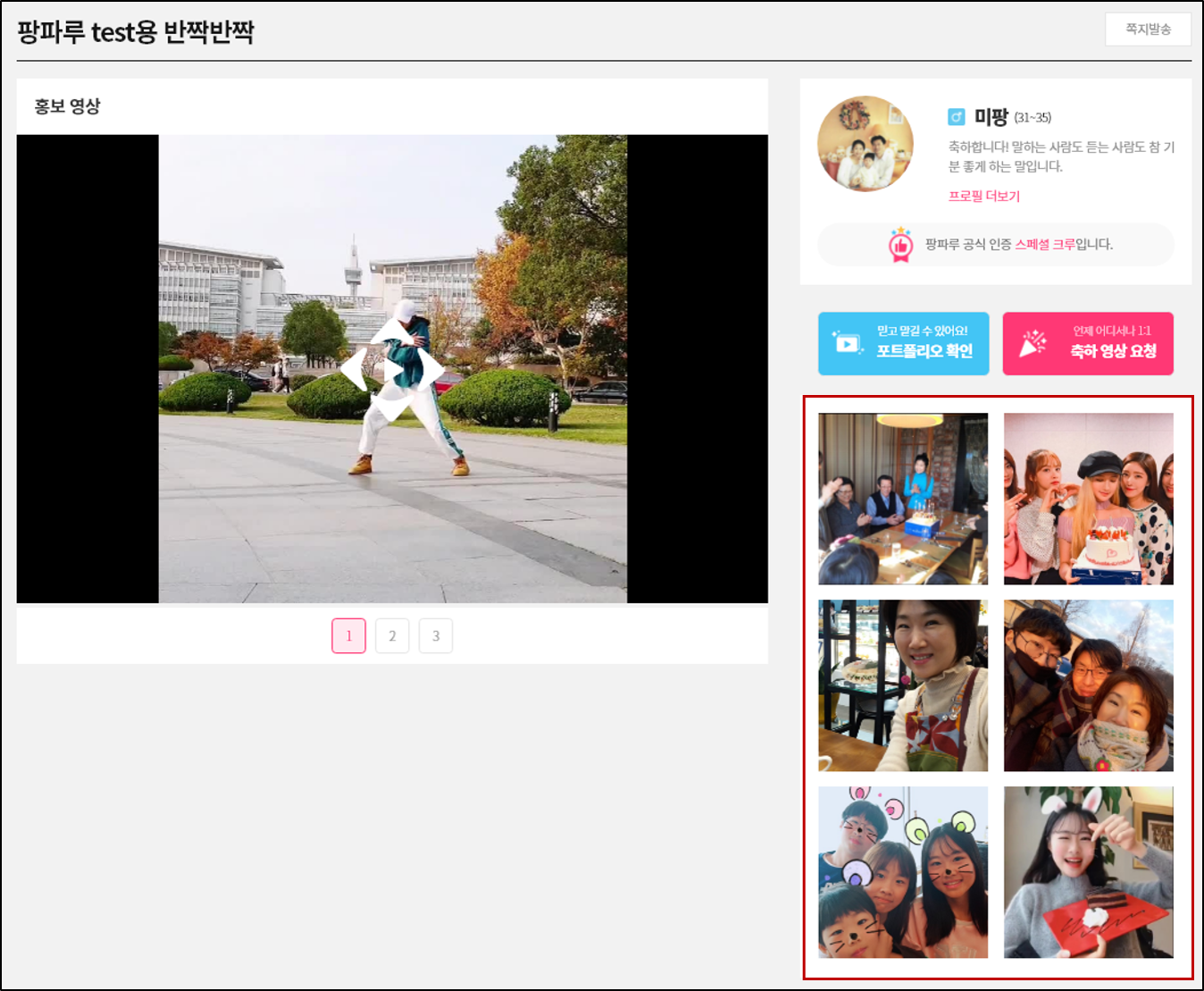Open the outdoor selfie with the masked man
Image resolution: width=1204 pixels, height=991 pixels.
1088,685
